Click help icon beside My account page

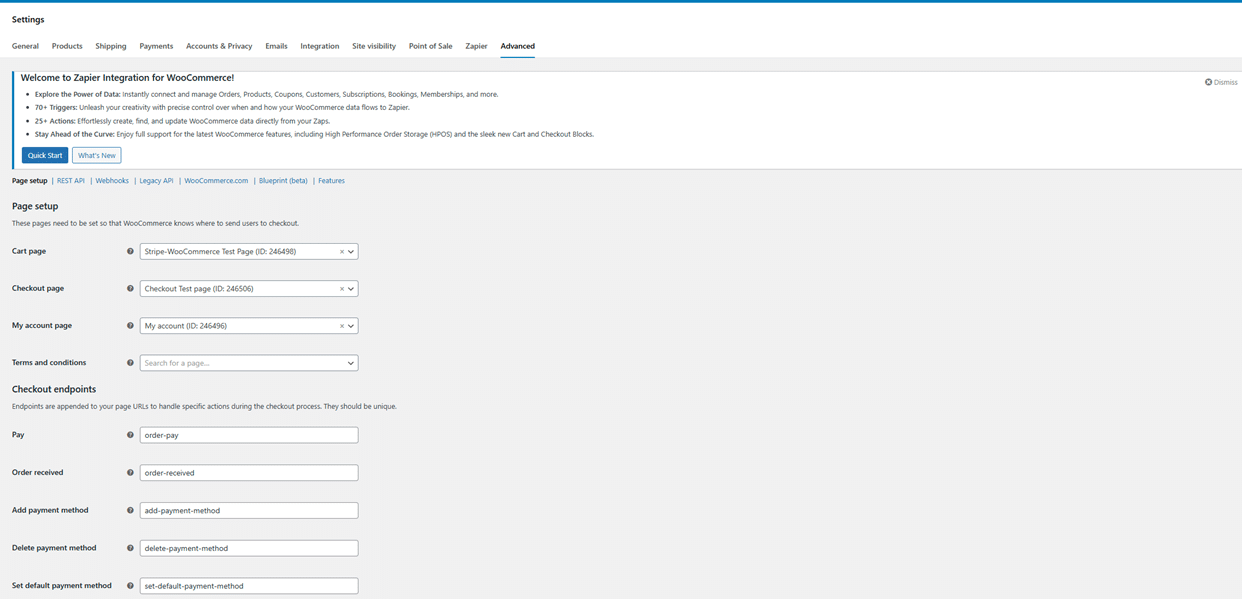130,326
